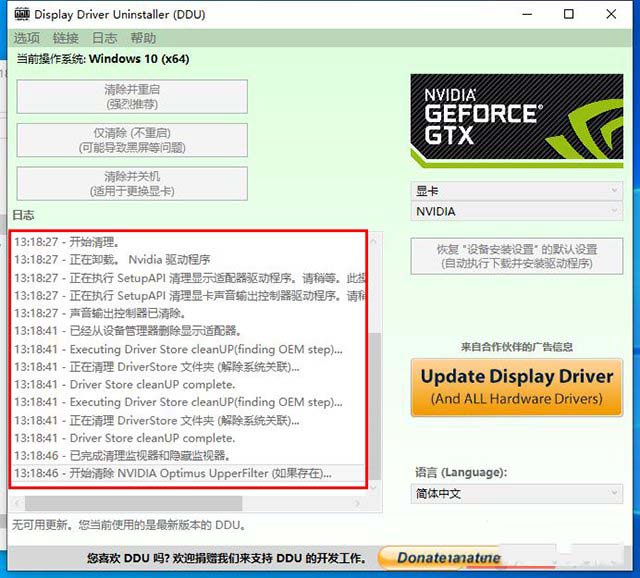Open the 简体中文 language dropdown
This screenshot has height=578, width=640.
[517, 494]
